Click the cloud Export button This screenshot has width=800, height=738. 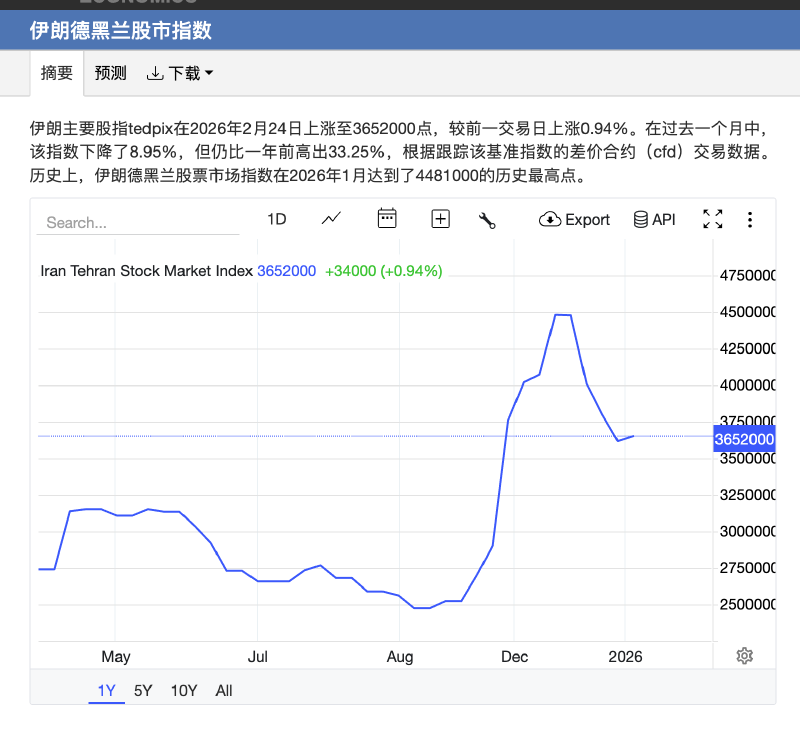coord(574,219)
